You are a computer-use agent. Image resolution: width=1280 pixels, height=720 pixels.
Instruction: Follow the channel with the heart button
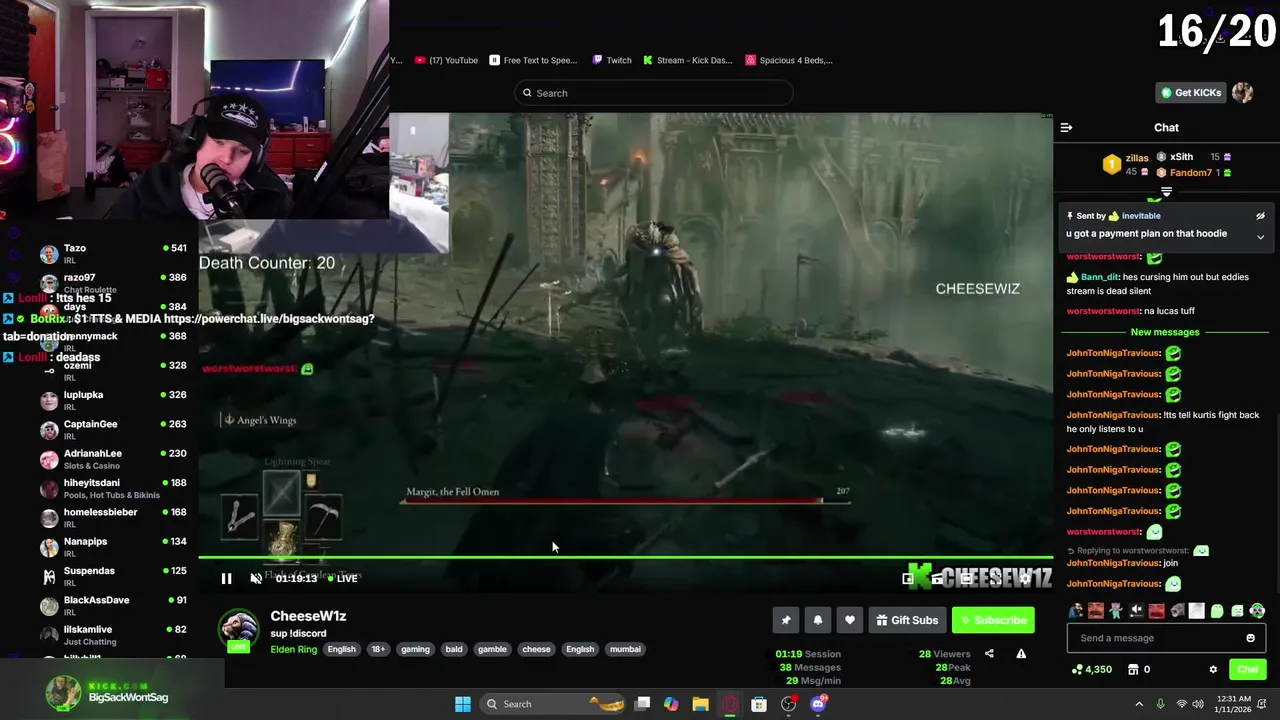tap(850, 620)
